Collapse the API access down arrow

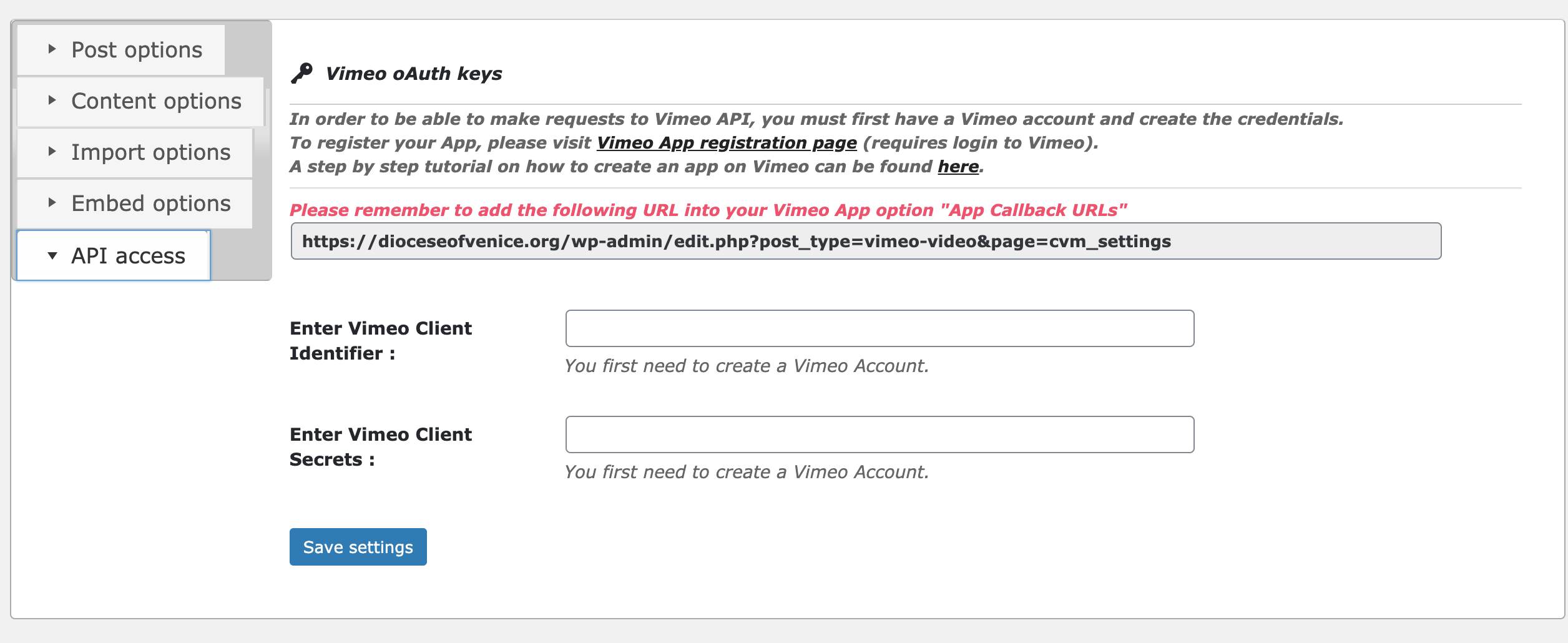[52, 255]
